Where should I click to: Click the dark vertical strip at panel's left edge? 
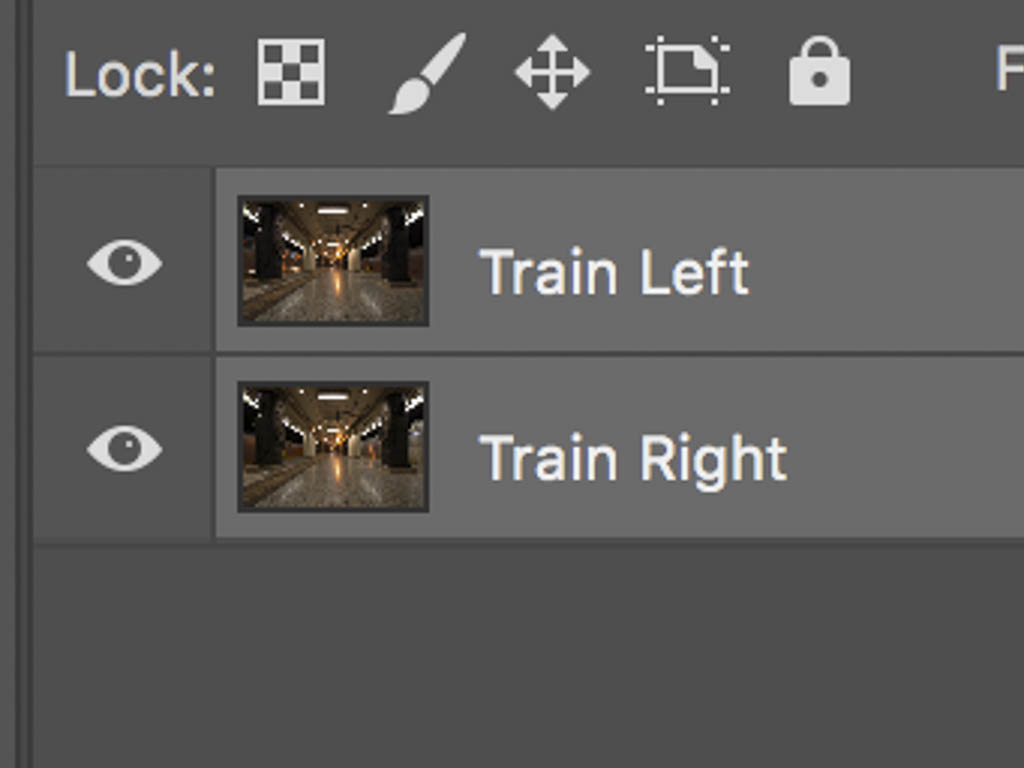[14, 400]
